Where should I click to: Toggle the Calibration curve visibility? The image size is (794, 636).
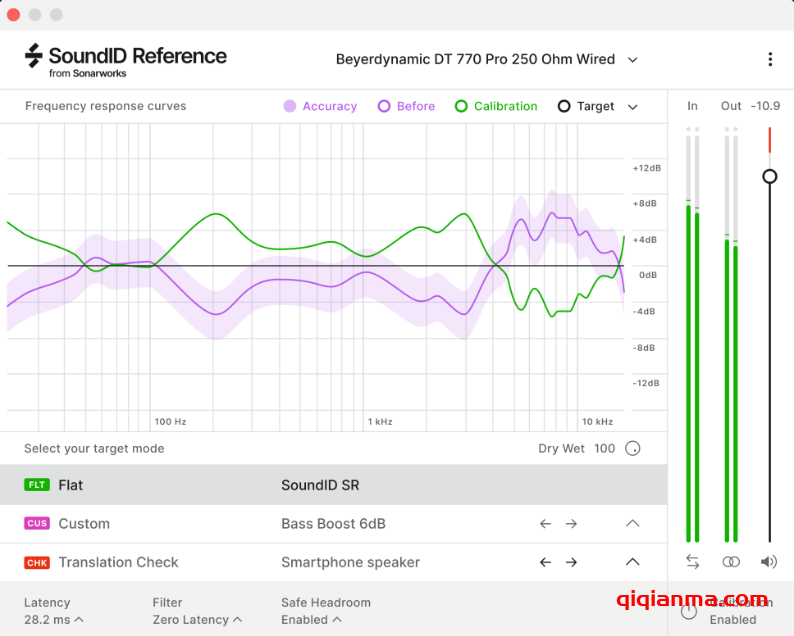tap(496, 106)
